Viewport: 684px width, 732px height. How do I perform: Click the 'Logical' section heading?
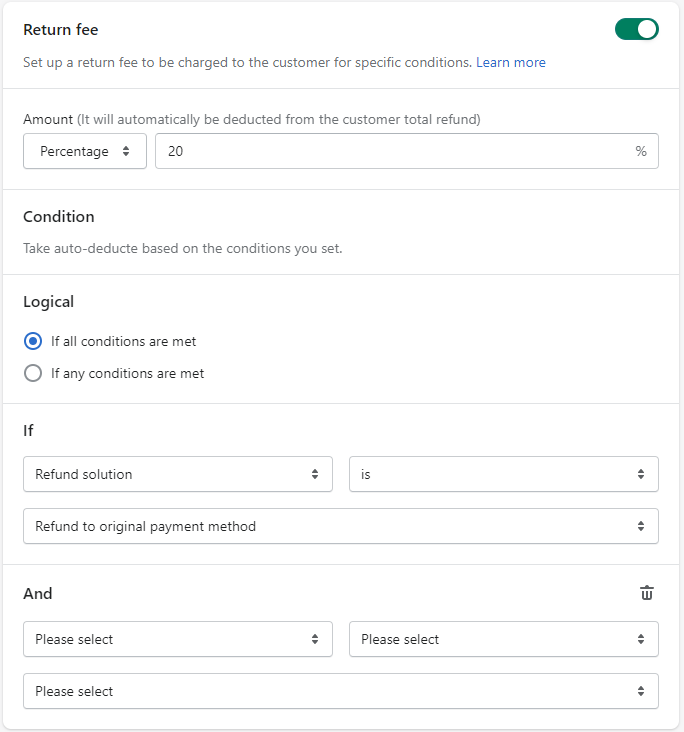pyautogui.click(x=49, y=302)
